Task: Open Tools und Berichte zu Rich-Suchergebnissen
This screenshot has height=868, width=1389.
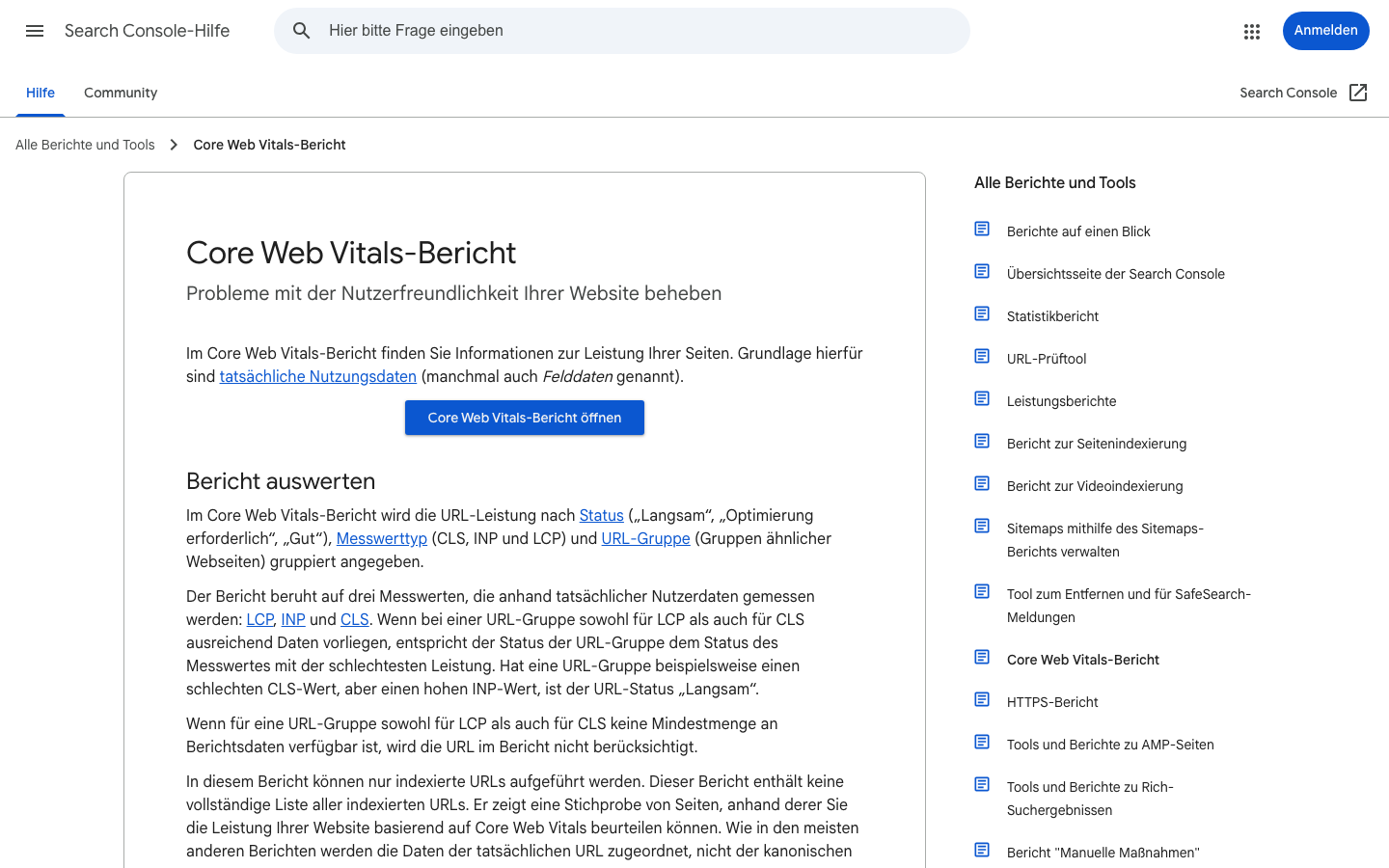Action: coord(1090,799)
